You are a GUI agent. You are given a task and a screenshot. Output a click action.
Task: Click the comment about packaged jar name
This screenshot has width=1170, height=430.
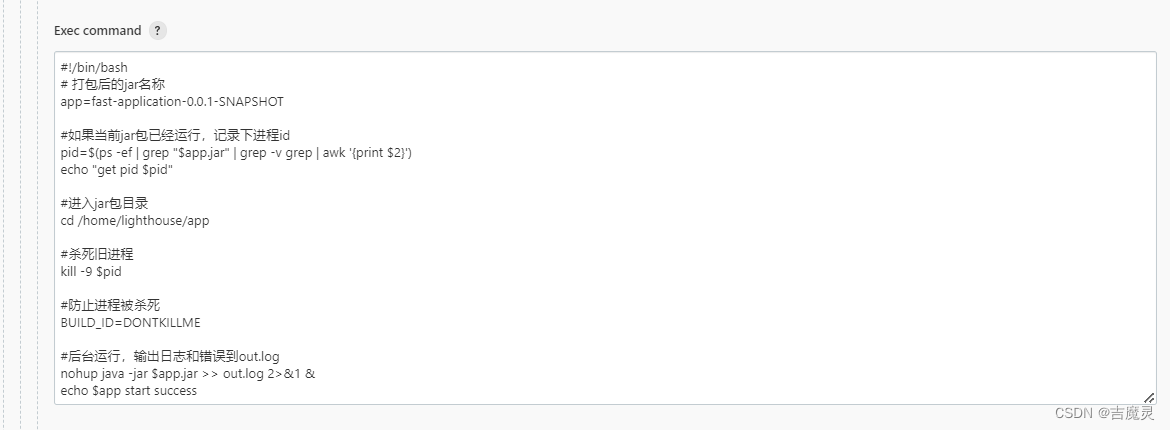(x=113, y=85)
